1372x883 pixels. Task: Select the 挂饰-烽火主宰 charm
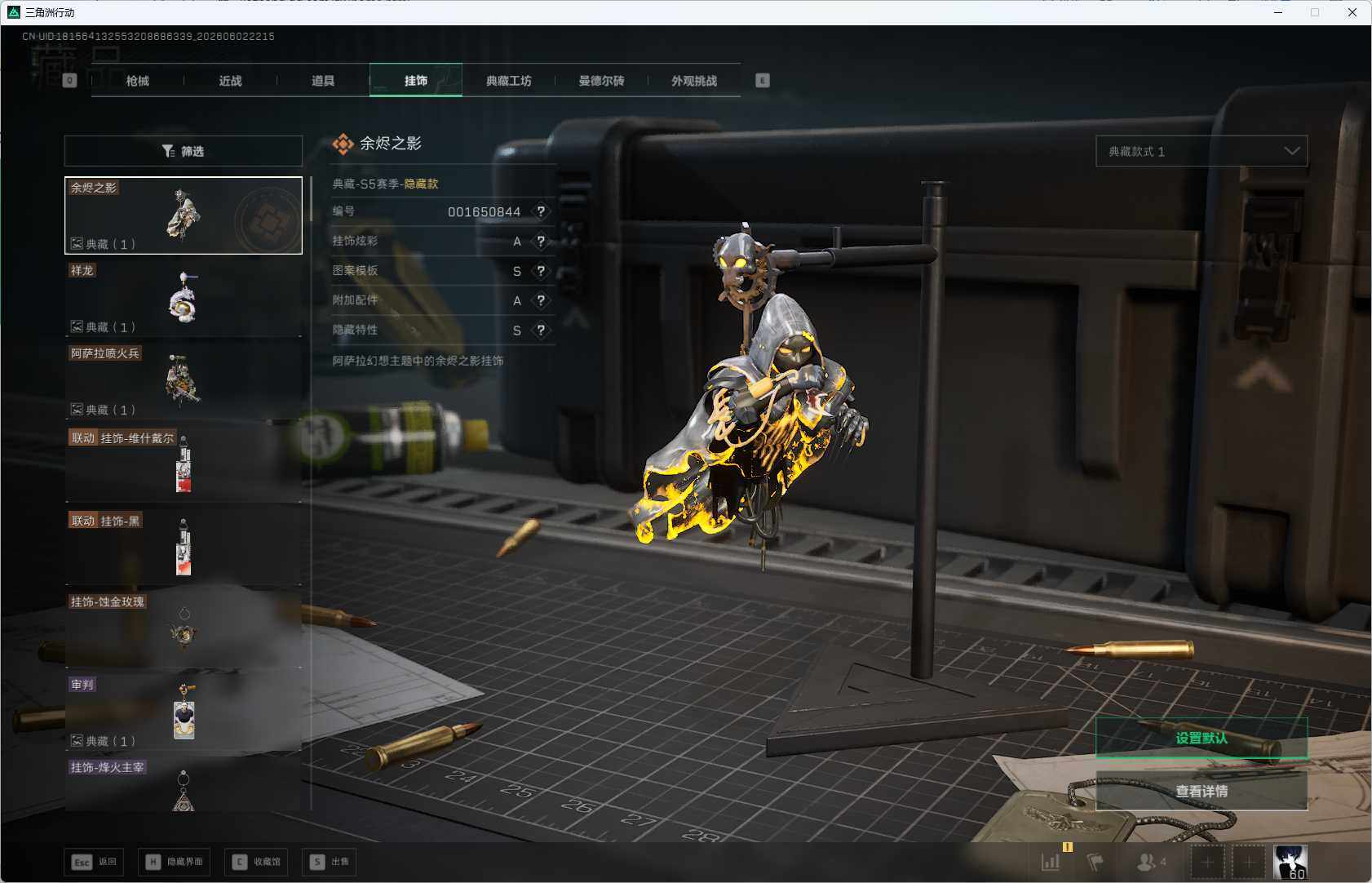click(x=184, y=784)
